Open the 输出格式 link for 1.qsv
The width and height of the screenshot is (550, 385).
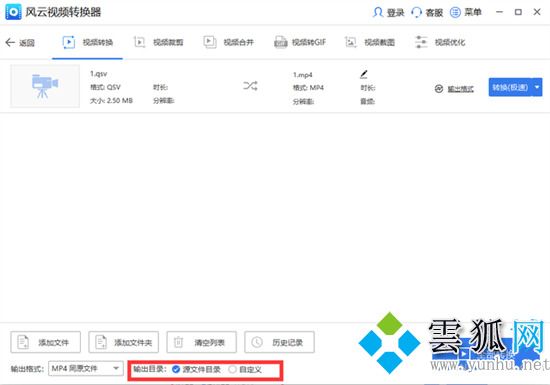point(461,89)
